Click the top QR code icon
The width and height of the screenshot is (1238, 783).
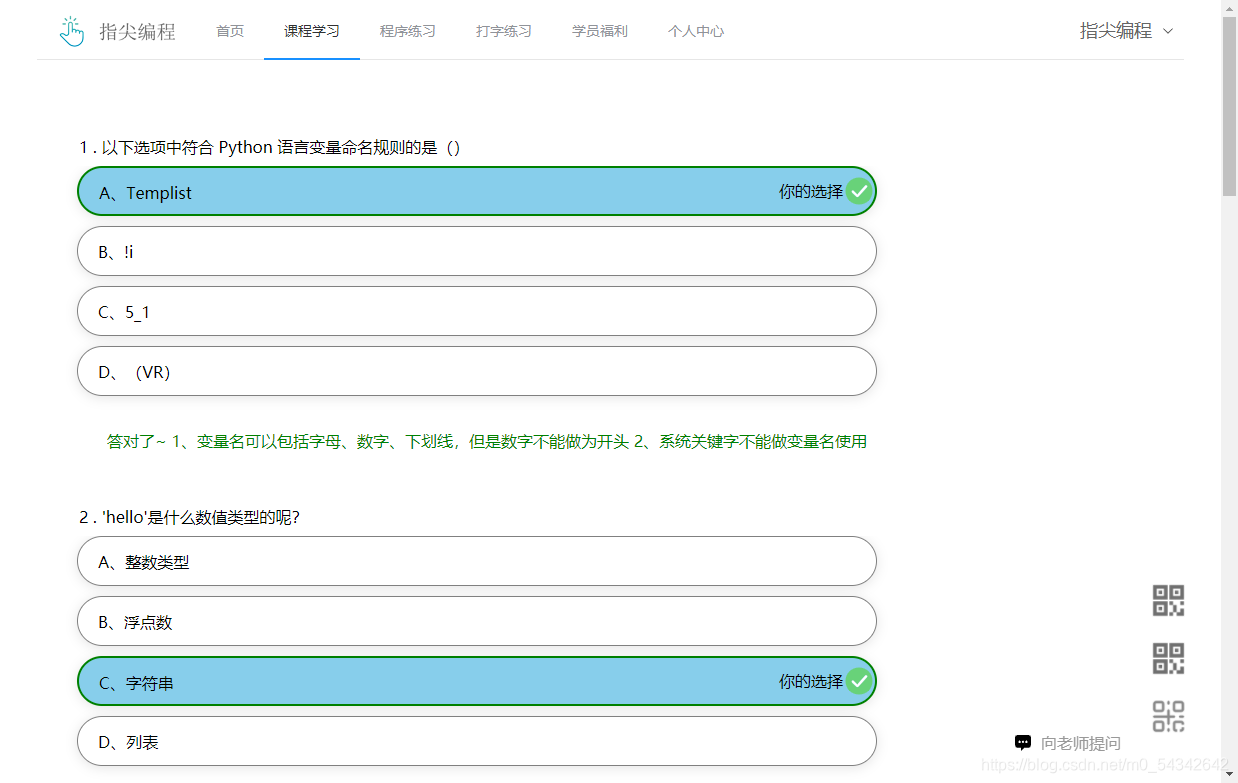(x=1168, y=600)
